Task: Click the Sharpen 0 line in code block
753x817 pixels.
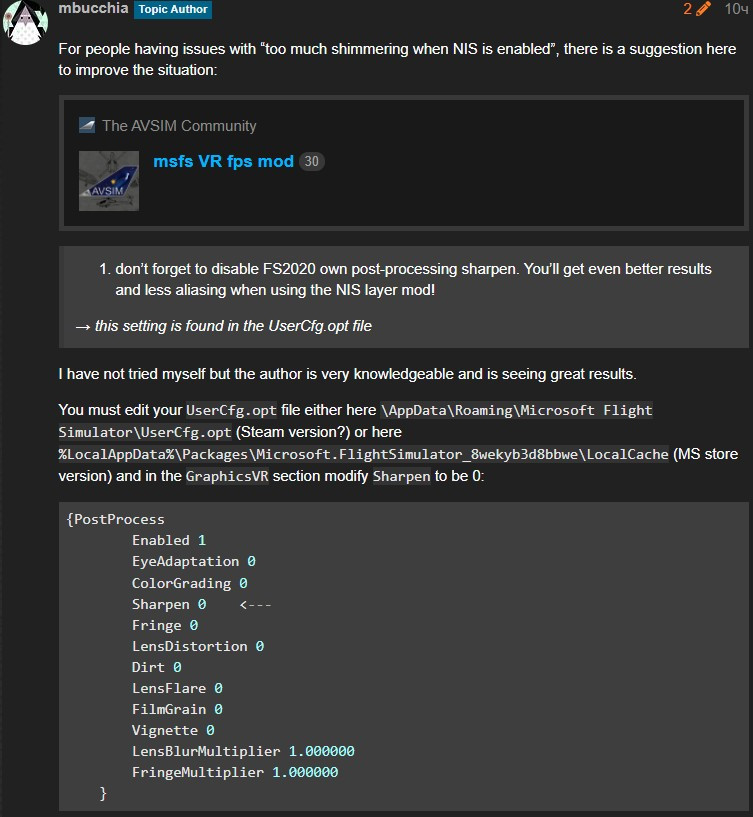Action: (x=169, y=604)
